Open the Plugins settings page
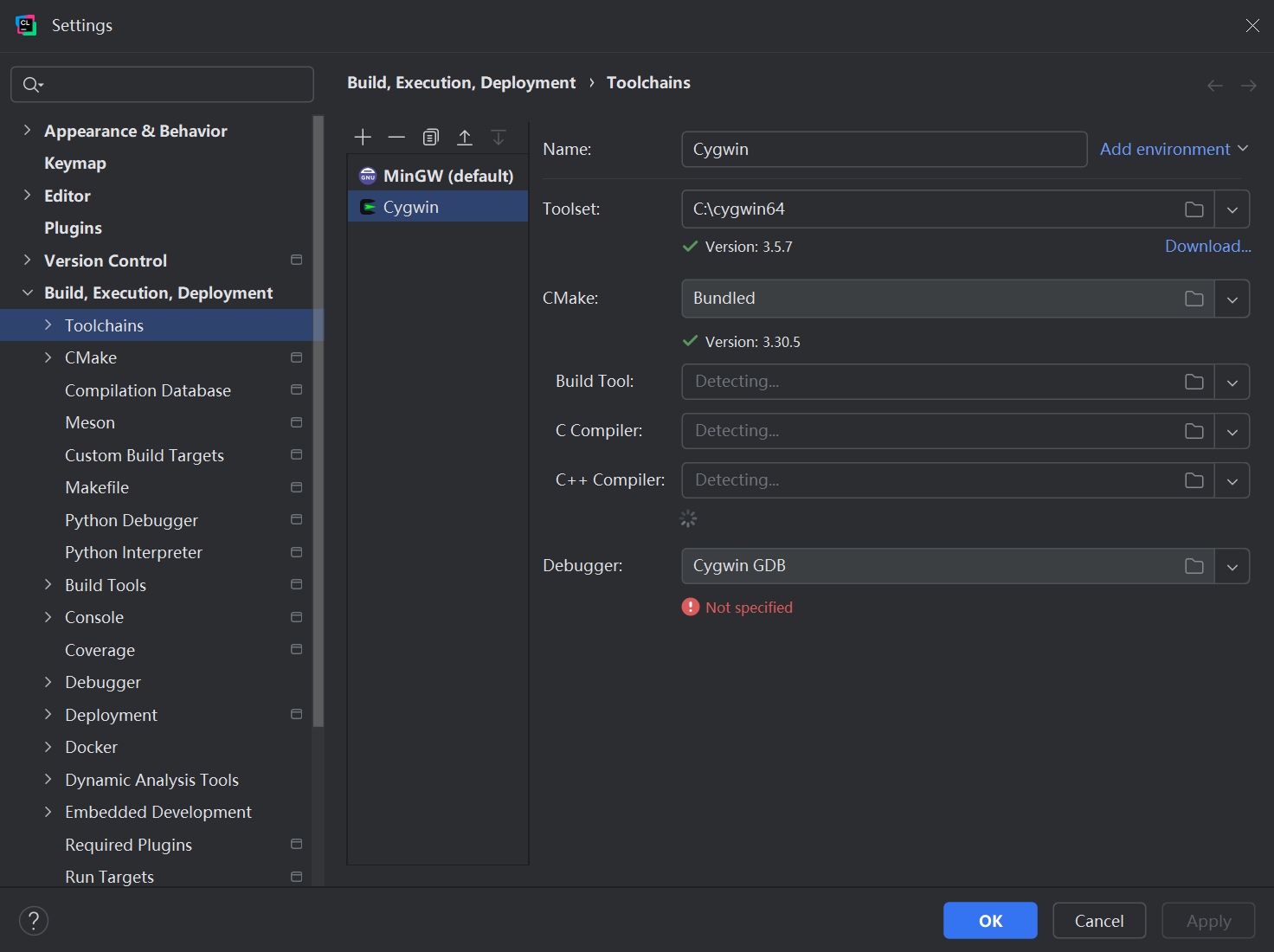The width and height of the screenshot is (1274, 952). [x=73, y=228]
